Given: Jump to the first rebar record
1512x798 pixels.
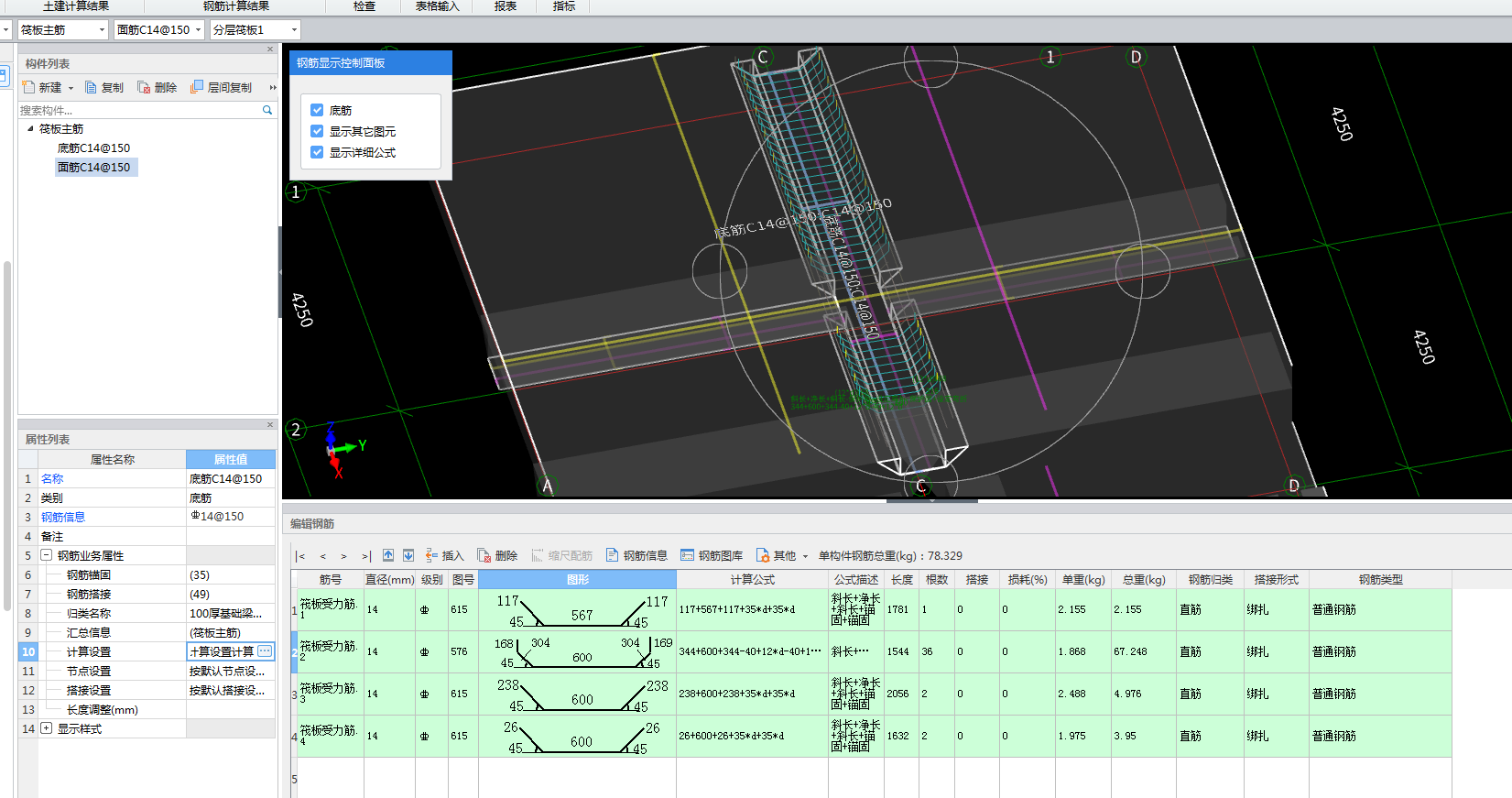Looking at the screenshot, I should [x=301, y=556].
